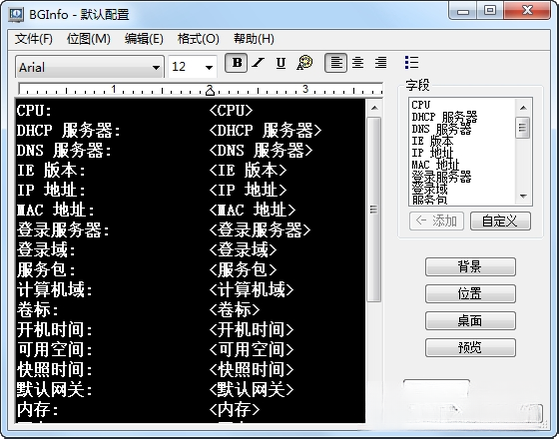Click the 背景 button
This screenshot has height=439, width=559.
470,267
